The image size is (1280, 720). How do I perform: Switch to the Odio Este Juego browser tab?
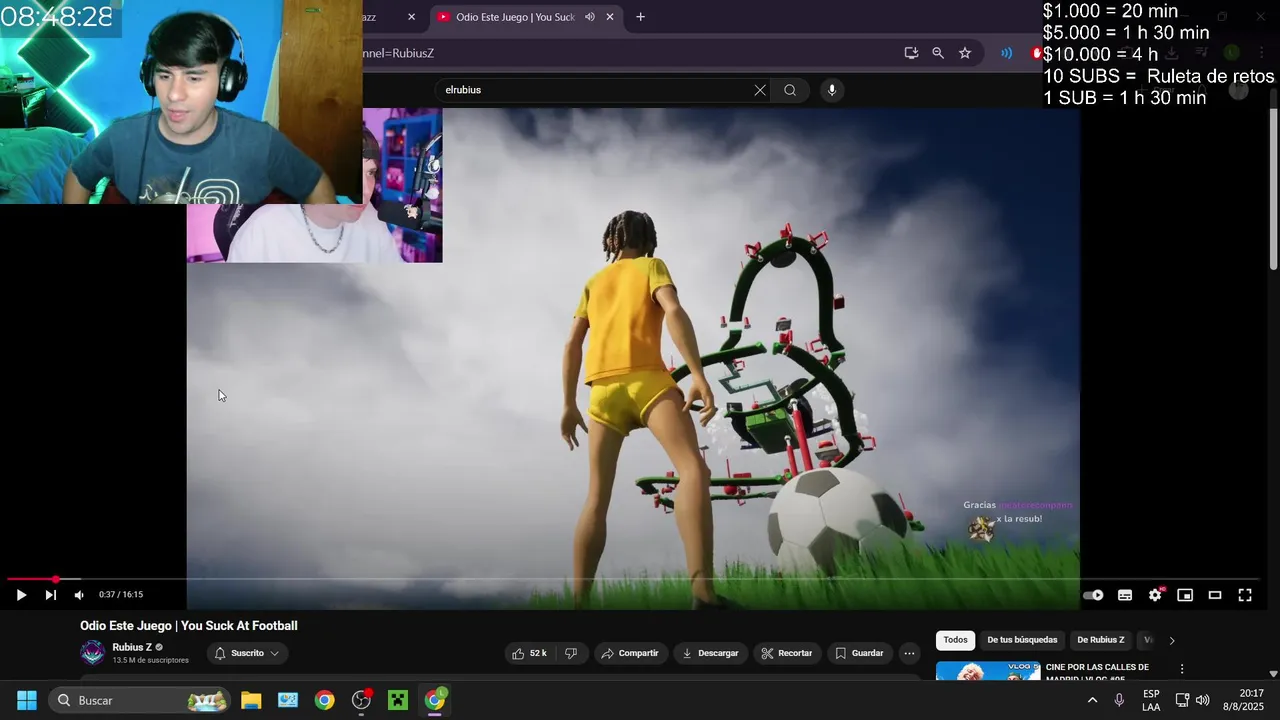[x=515, y=17]
